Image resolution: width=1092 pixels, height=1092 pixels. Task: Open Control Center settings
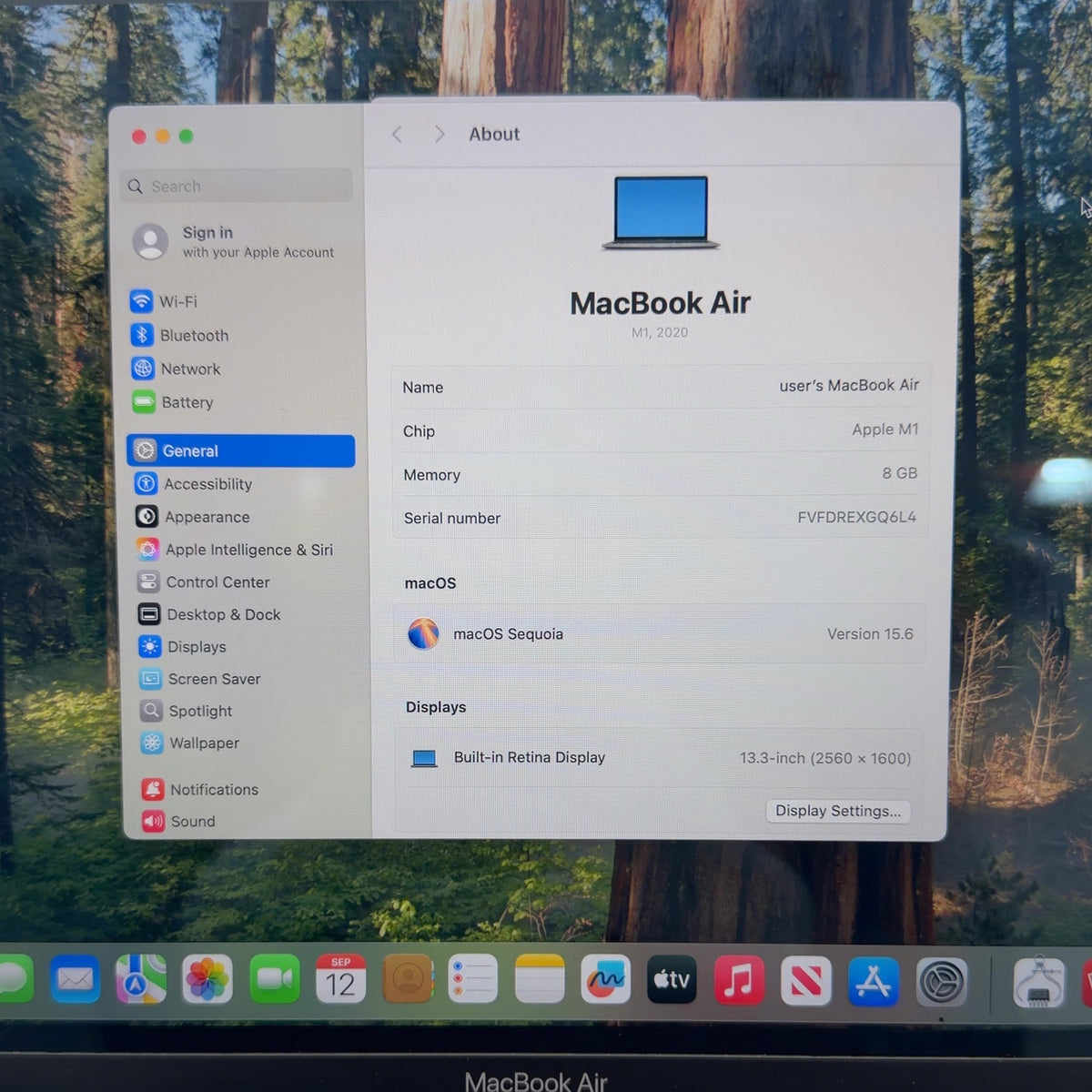(x=204, y=582)
